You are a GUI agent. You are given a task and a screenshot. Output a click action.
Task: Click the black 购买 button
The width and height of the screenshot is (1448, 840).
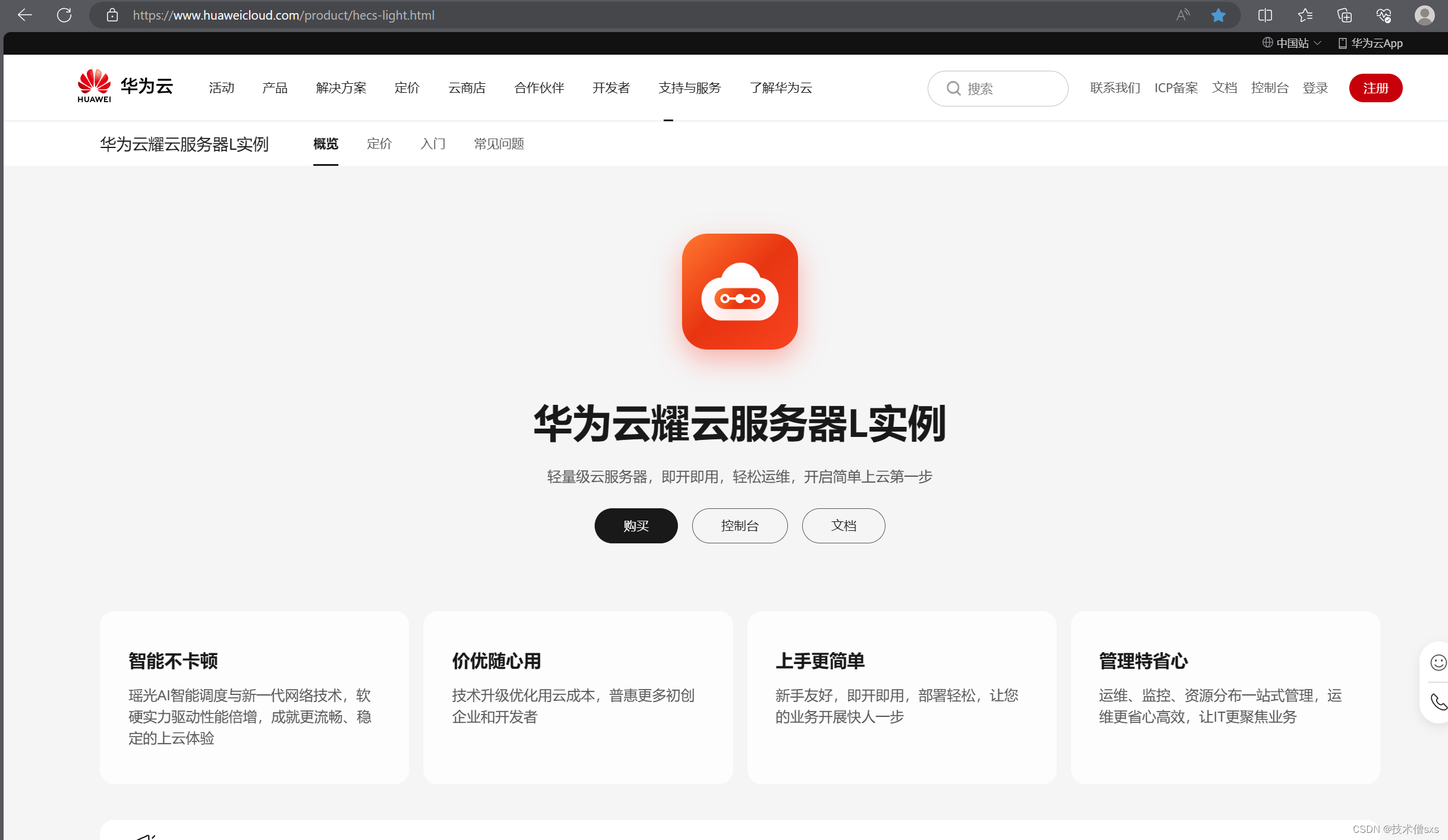pyautogui.click(x=636, y=526)
